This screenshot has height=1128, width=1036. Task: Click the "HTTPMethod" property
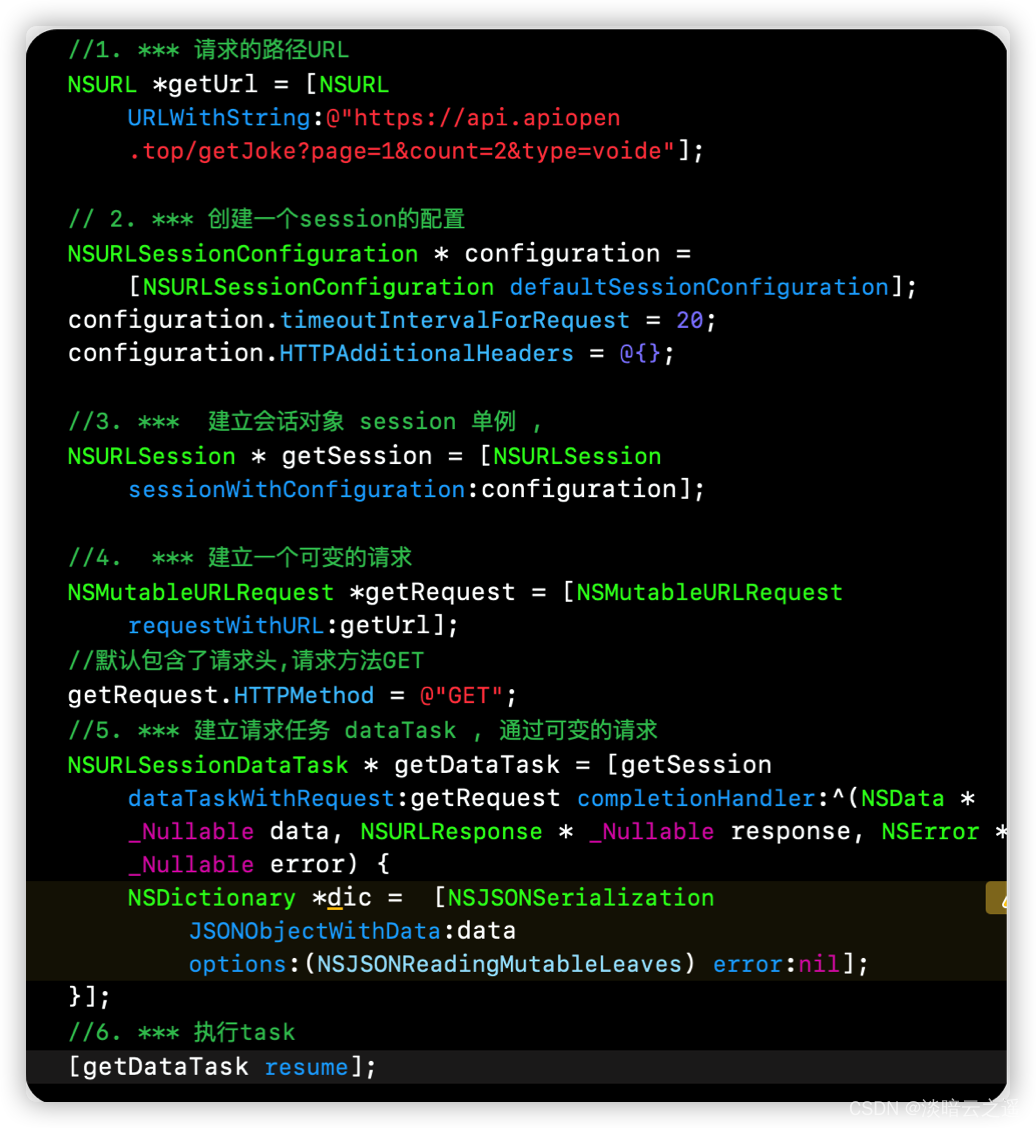point(304,695)
